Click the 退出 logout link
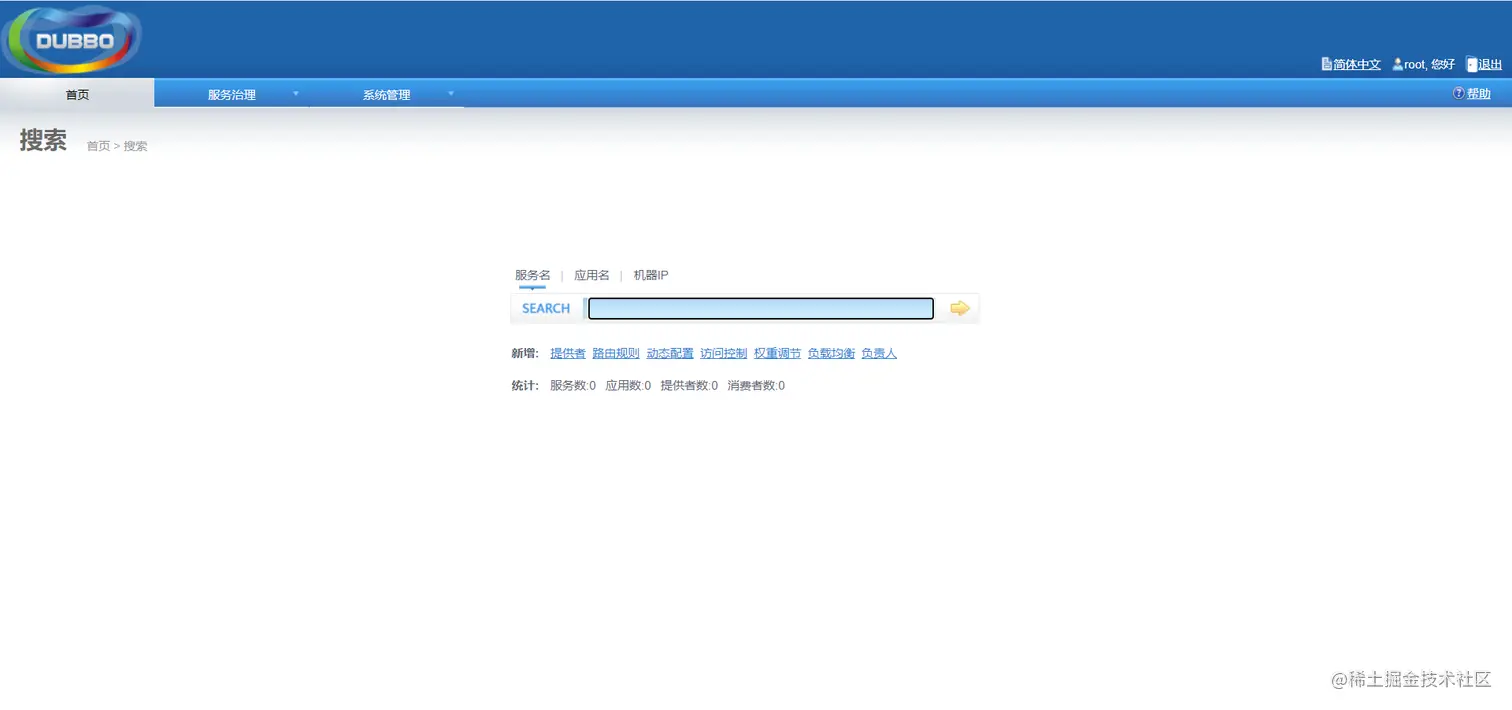This screenshot has height=710, width=1512. (1490, 64)
